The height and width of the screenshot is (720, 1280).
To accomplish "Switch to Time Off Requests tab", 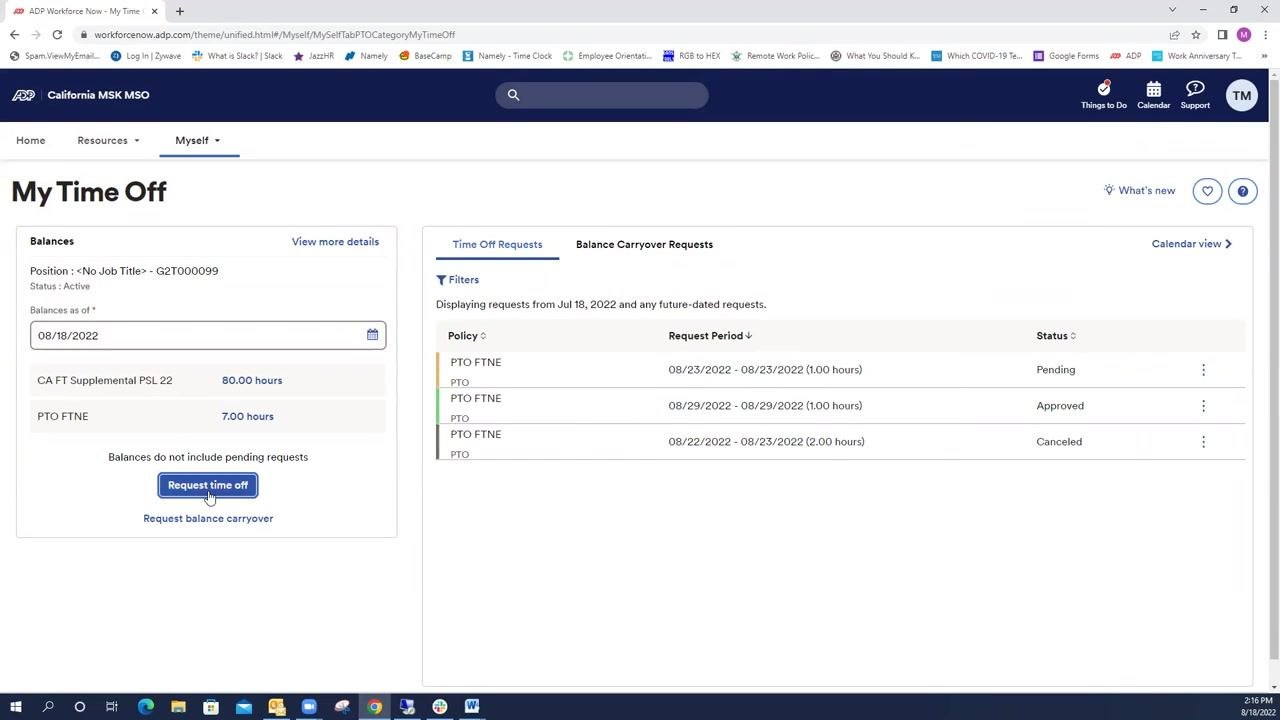I will click(x=497, y=244).
